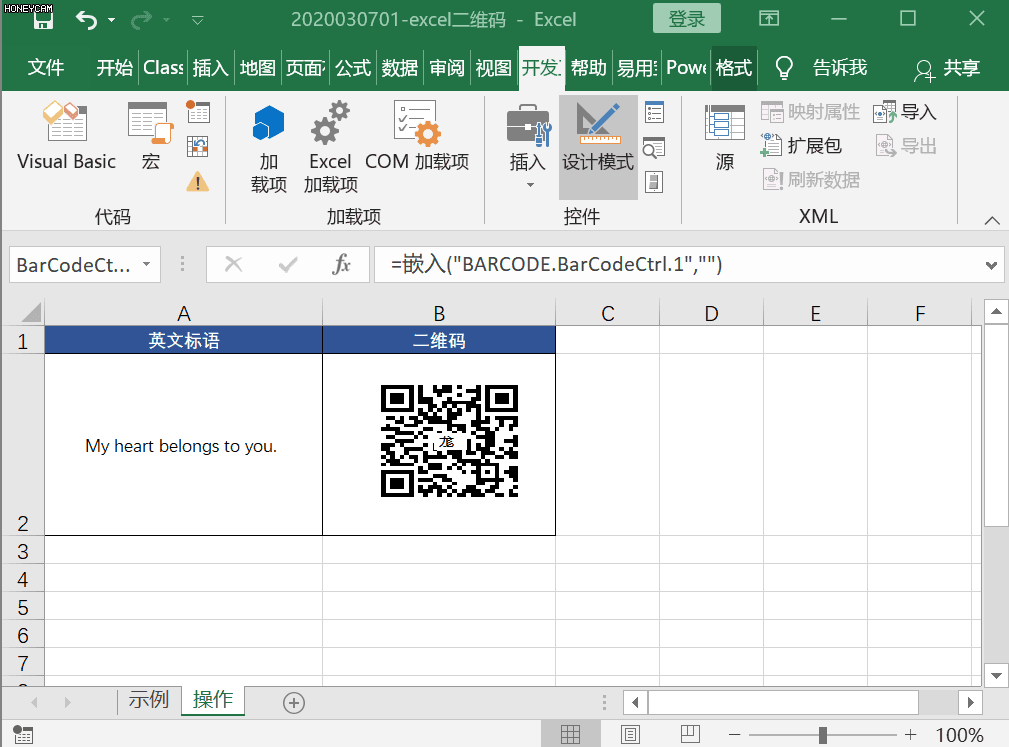Switch to the 示例 sheet tab
The width and height of the screenshot is (1009, 747).
(x=149, y=699)
